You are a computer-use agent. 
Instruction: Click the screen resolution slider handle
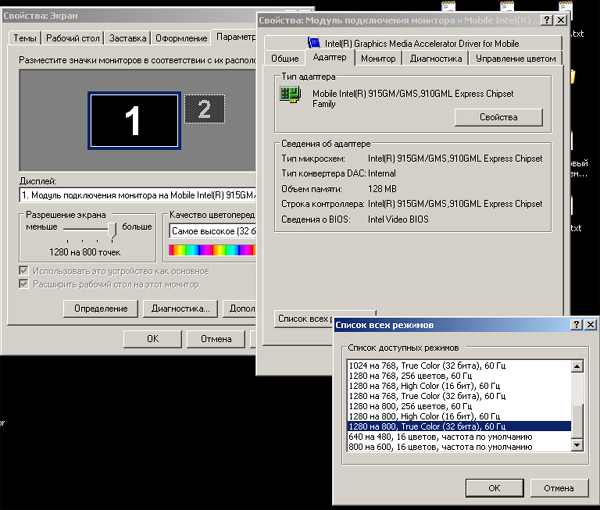click(x=114, y=229)
